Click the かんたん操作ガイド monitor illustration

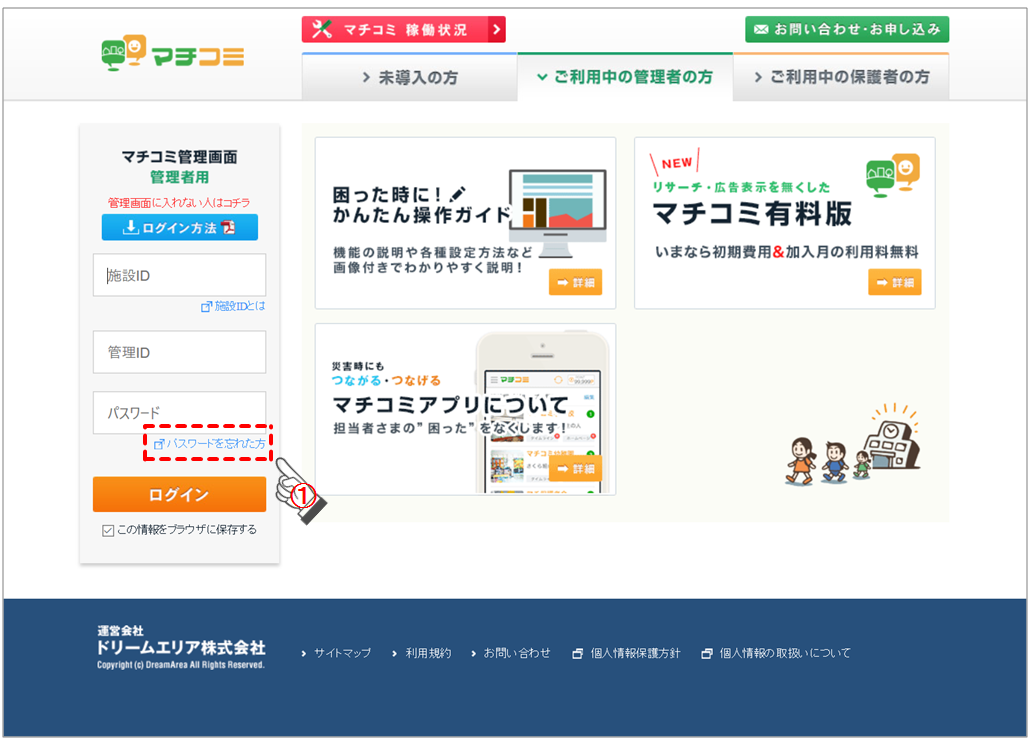click(558, 213)
